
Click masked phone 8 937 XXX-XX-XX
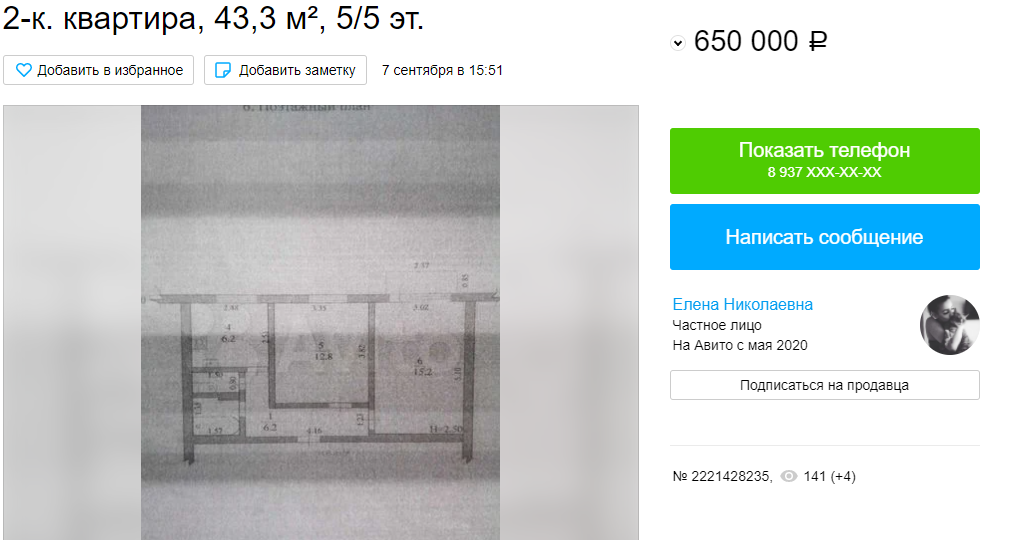825,173
